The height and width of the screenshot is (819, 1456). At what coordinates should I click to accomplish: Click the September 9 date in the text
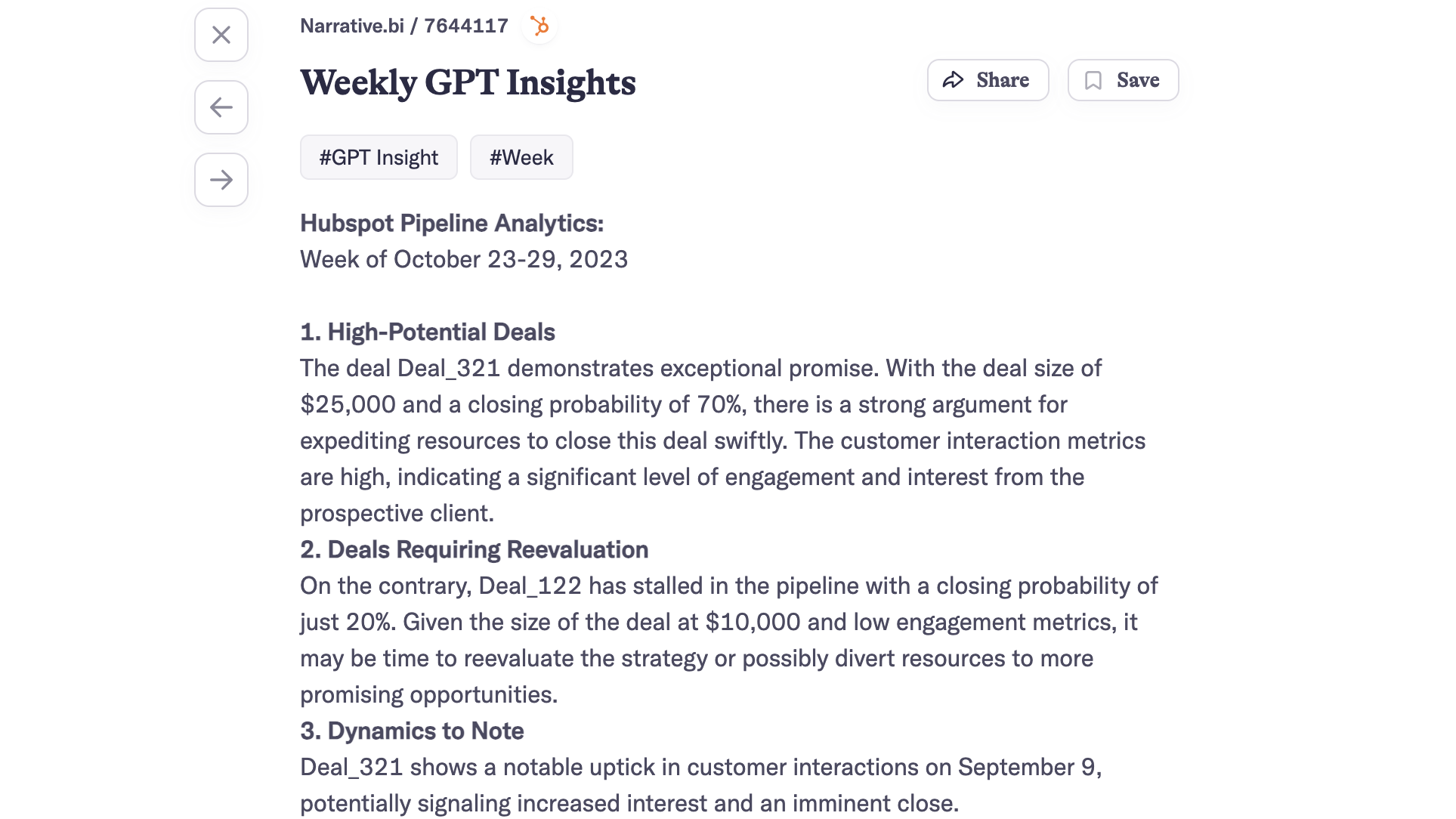[x=1028, y=767]
